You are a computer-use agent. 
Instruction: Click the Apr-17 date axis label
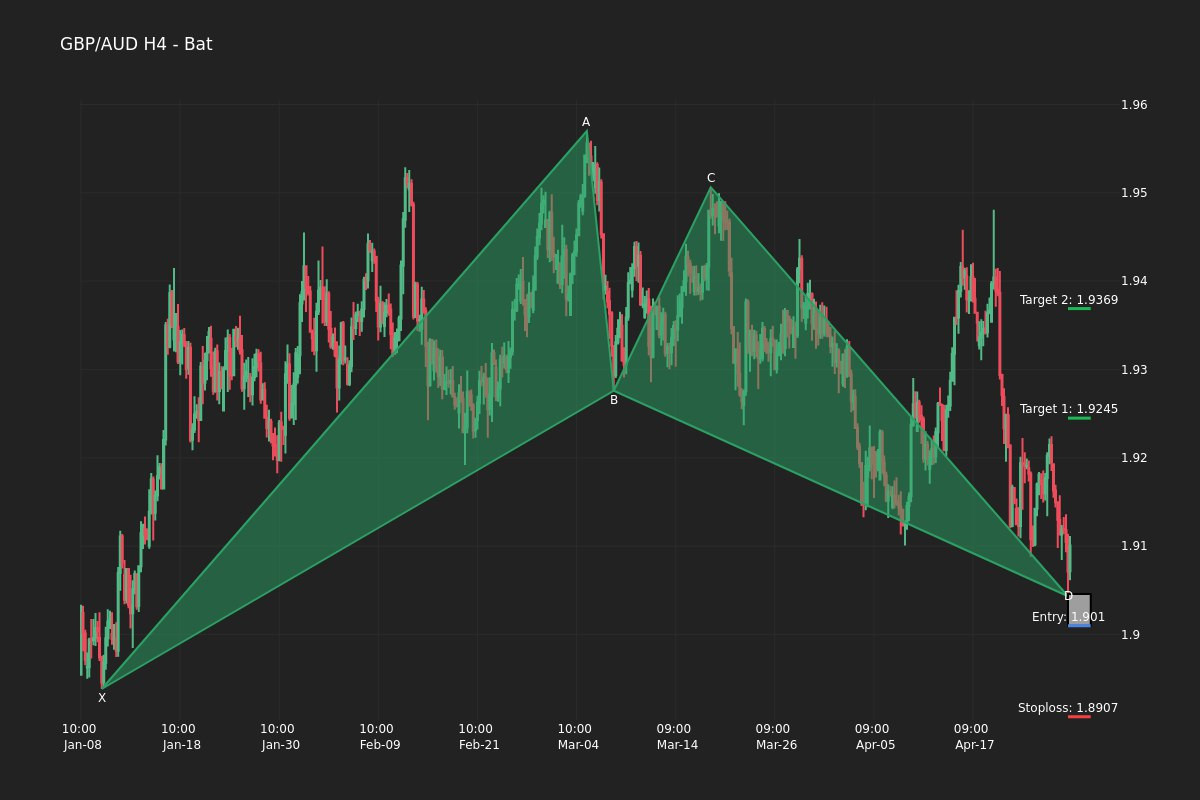click(x=974, y=745)
